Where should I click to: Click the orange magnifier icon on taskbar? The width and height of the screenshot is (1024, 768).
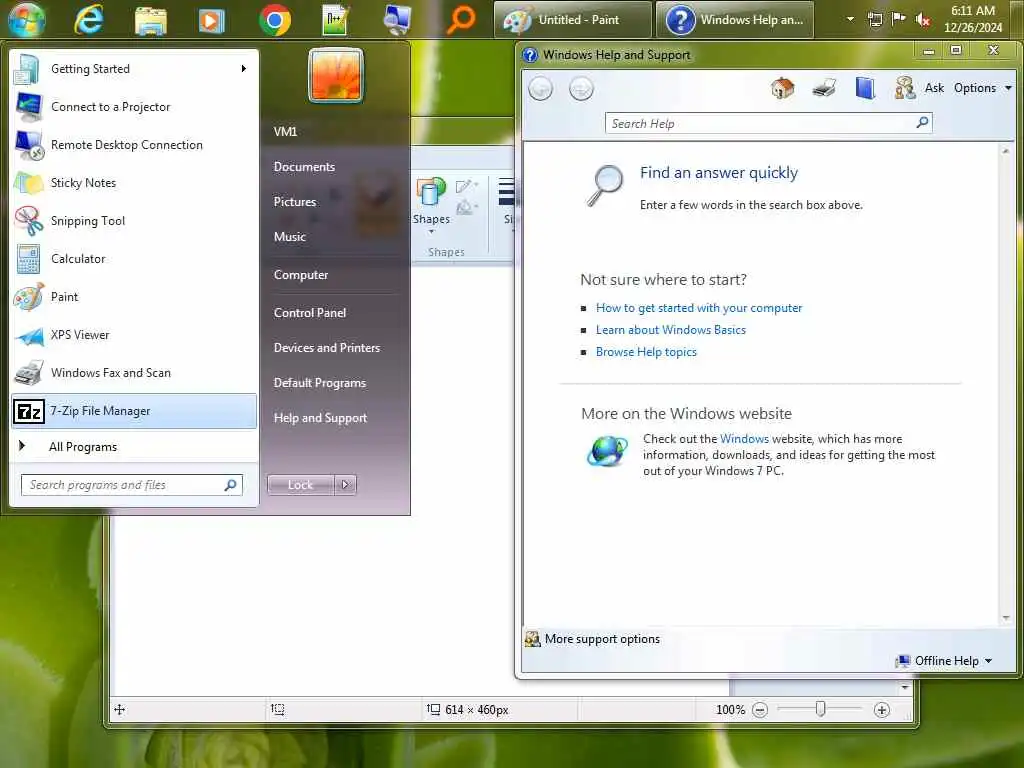click(460, 20)
